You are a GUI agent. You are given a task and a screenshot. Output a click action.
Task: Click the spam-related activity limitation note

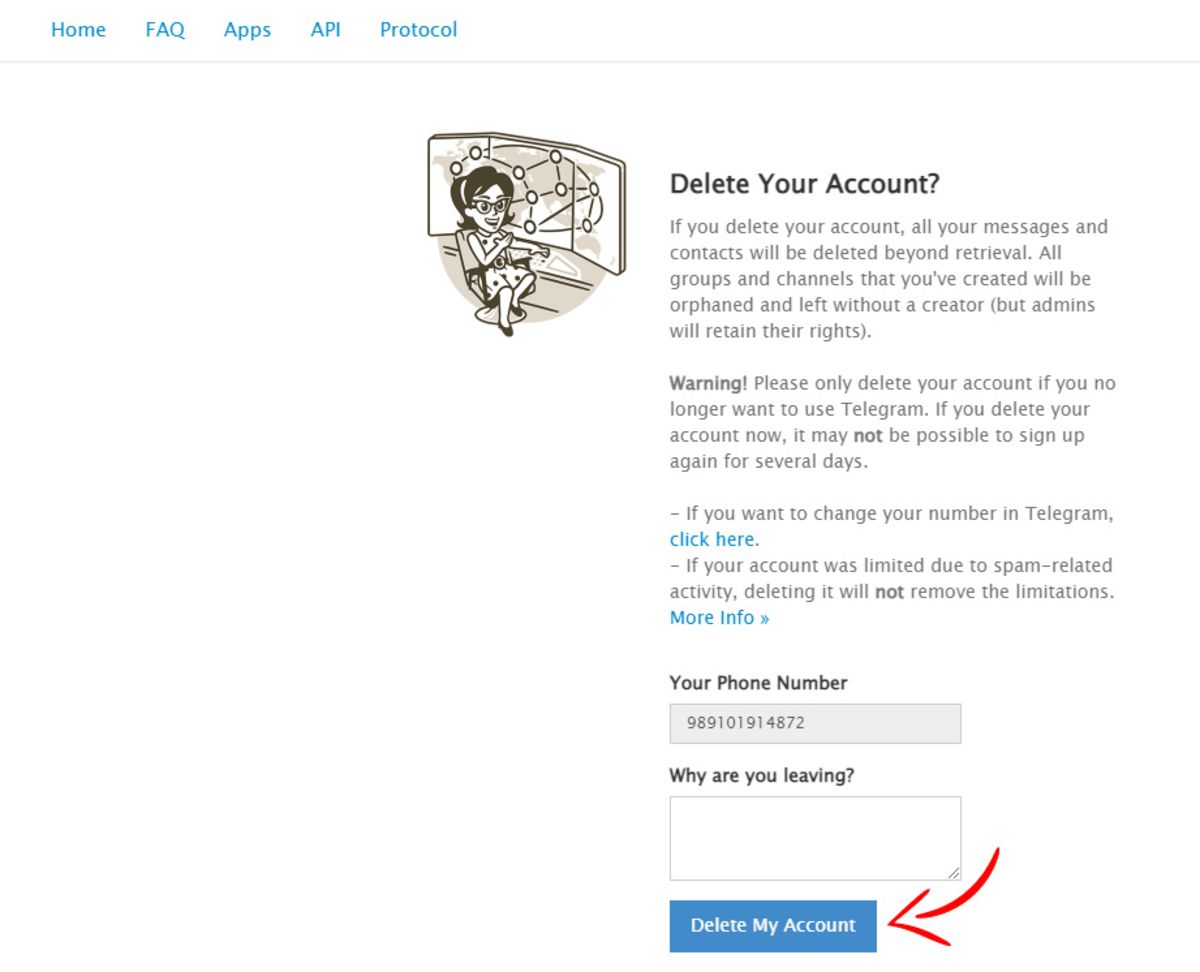(892, 578)
